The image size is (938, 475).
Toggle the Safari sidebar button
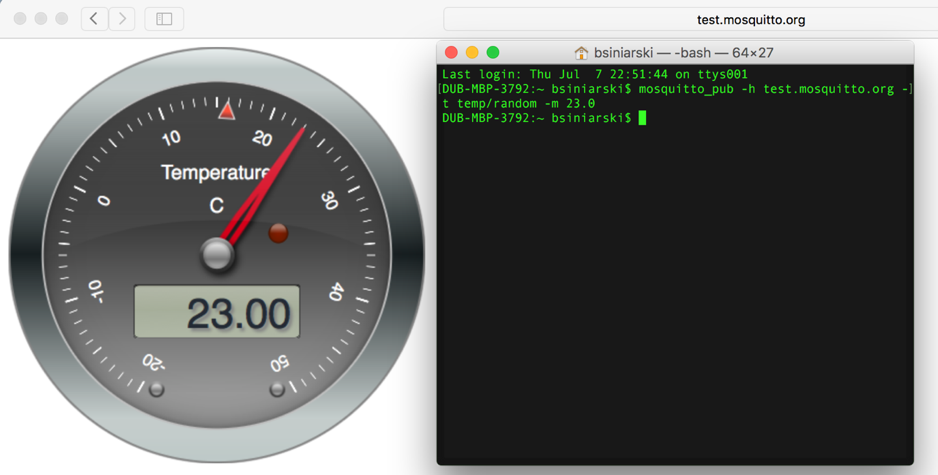click(x=164, y=19)
